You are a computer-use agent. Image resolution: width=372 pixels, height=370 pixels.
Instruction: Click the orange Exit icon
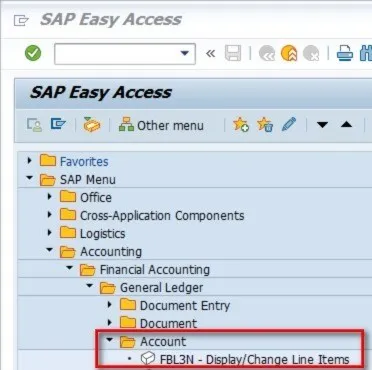(x=289, y=53)
